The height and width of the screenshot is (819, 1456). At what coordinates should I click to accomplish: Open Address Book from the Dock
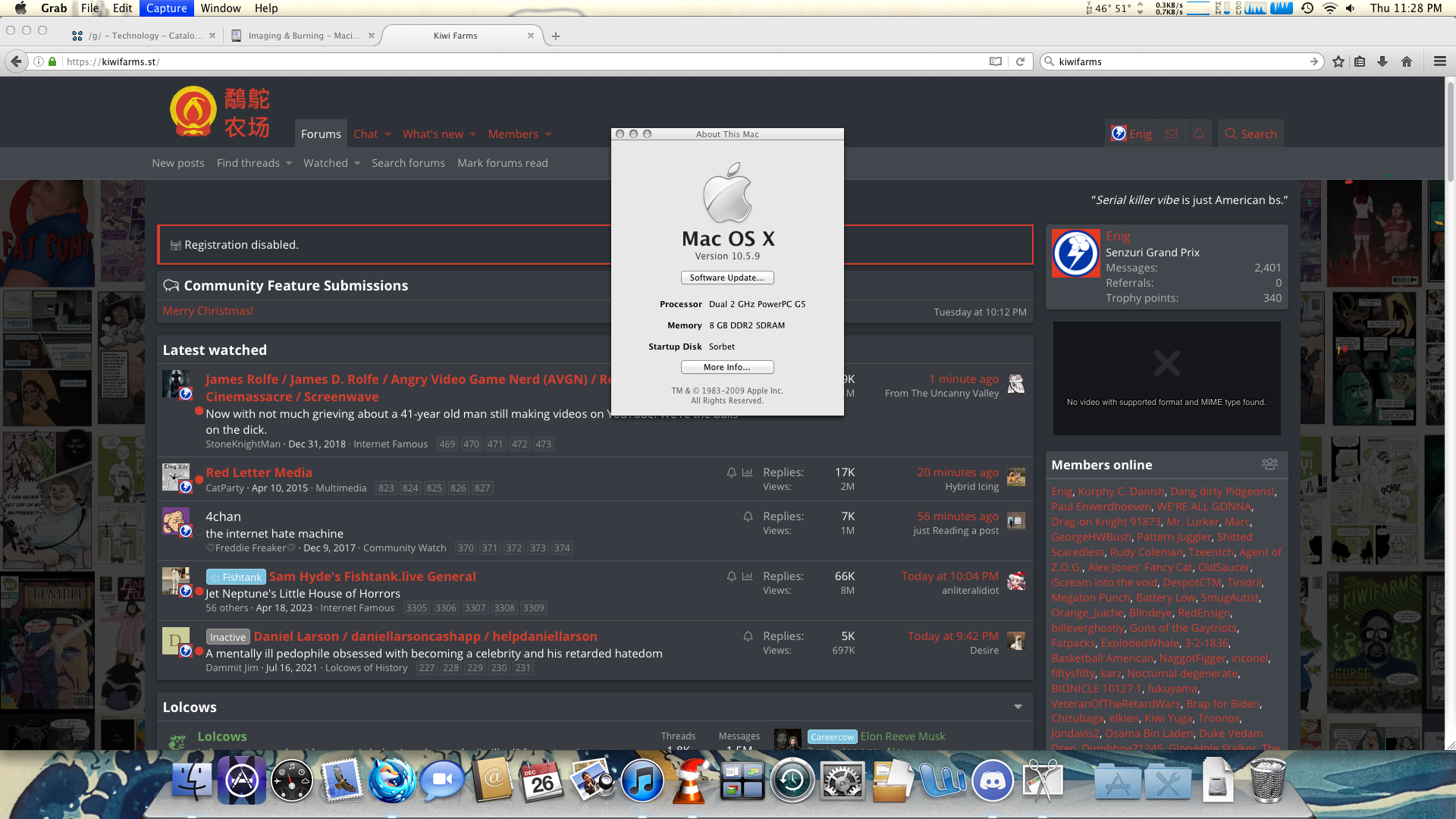pyautogui.click(x=492, y=781)
